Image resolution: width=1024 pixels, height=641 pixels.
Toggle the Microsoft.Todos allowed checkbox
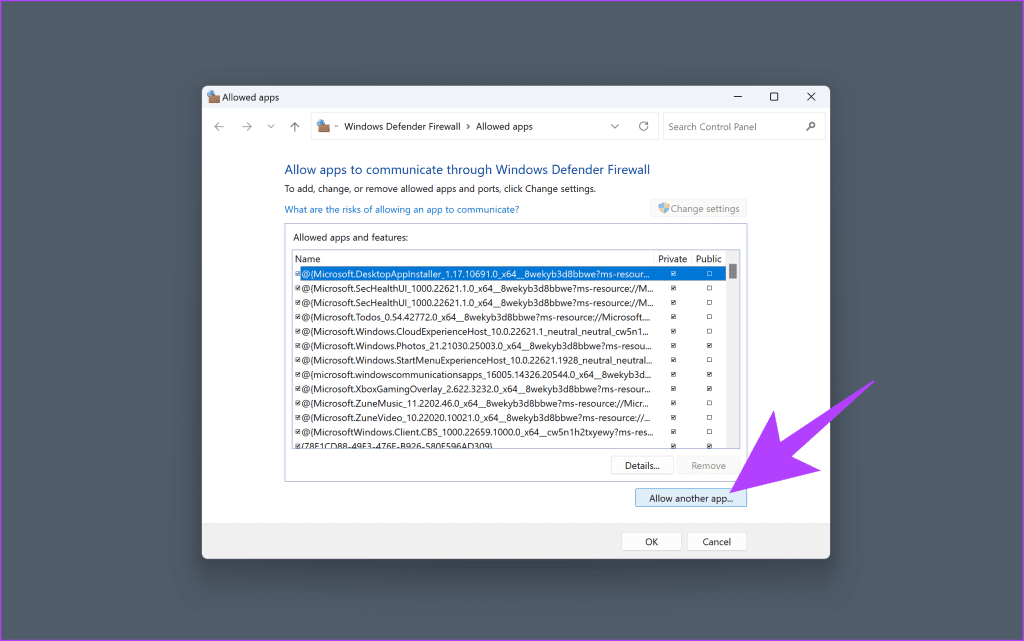(298, 317)
